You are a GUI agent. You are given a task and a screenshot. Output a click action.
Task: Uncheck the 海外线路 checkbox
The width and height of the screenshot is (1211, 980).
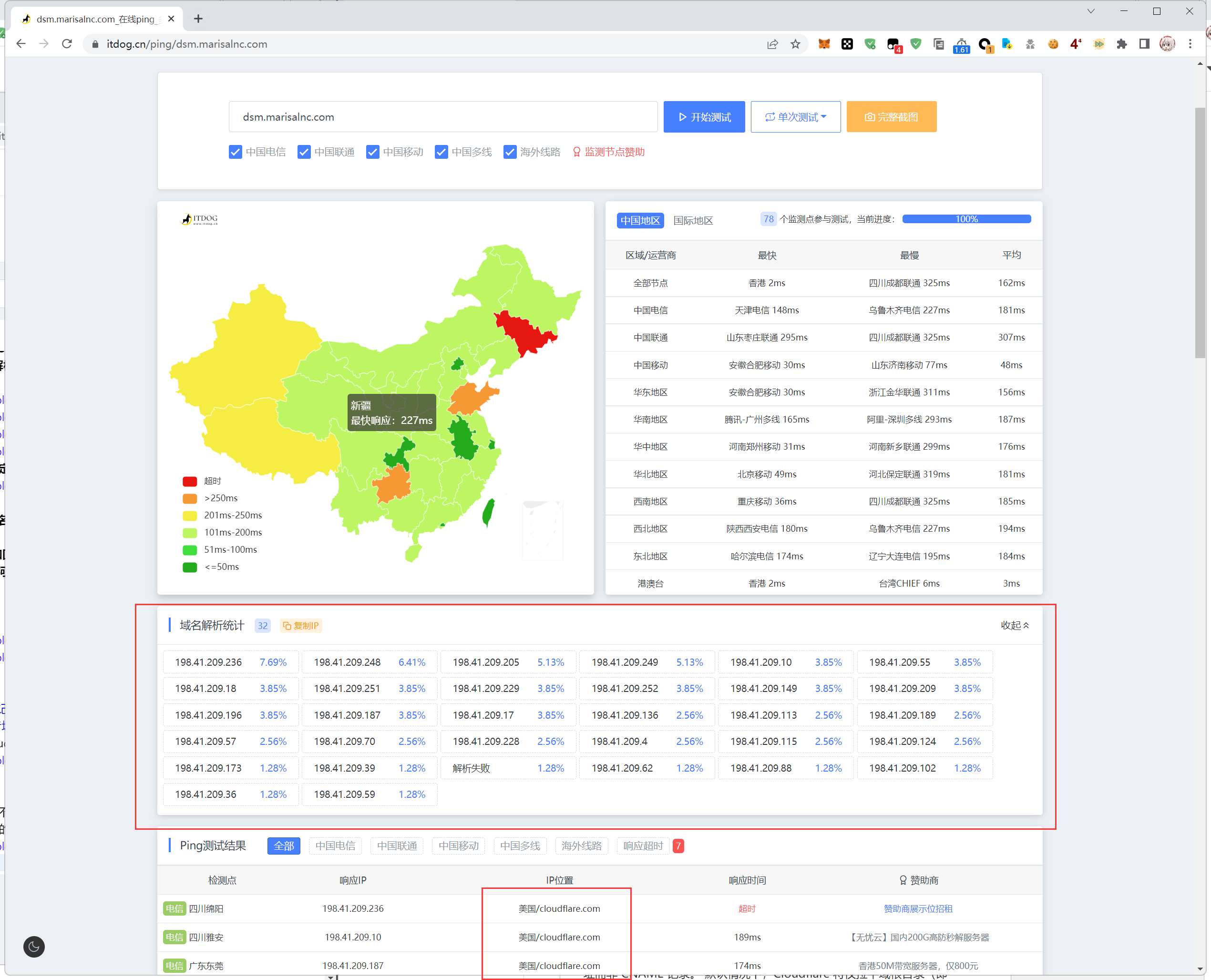coord(510,152)
